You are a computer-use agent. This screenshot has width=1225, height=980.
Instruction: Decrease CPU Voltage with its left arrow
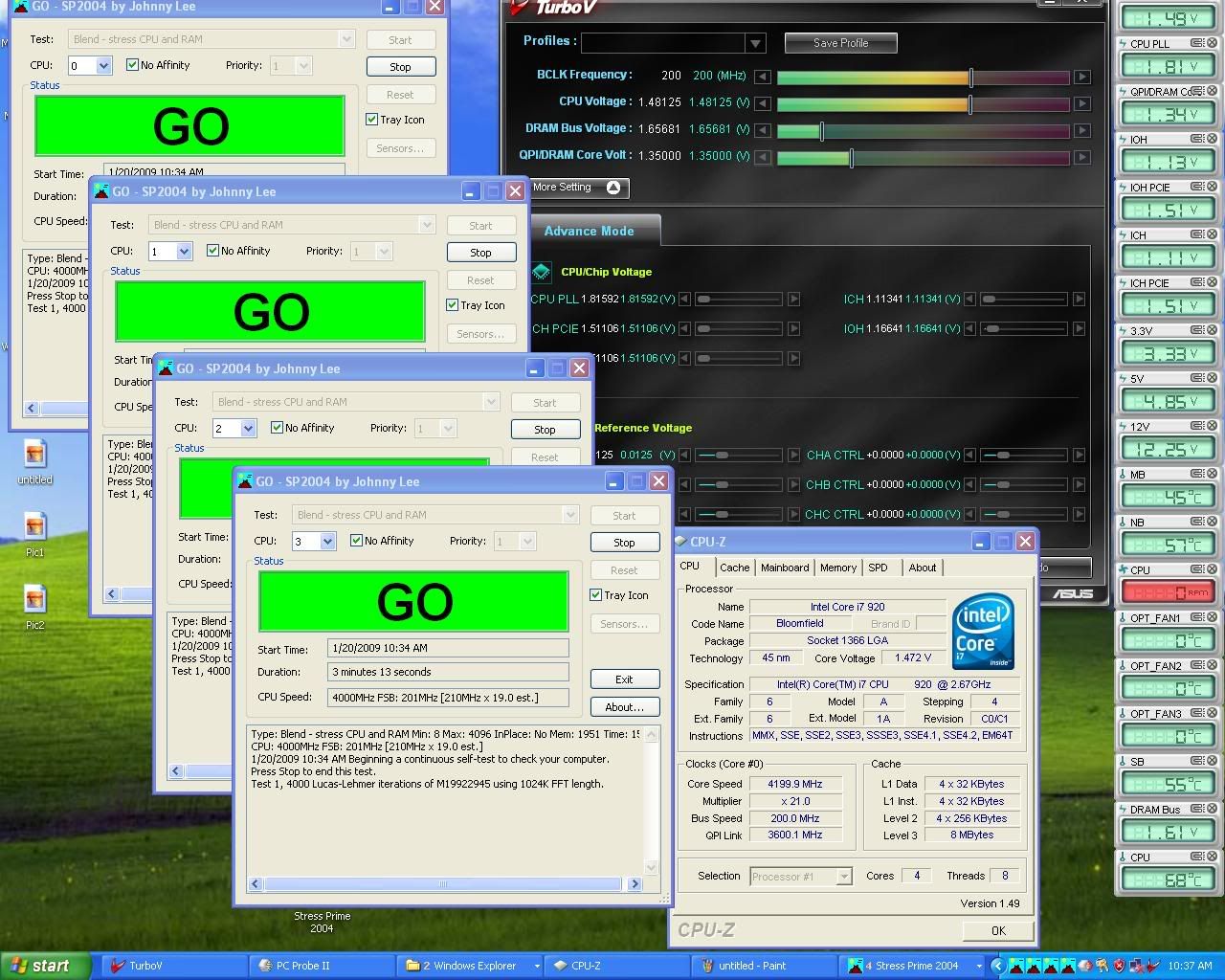[x=762, y=103]
